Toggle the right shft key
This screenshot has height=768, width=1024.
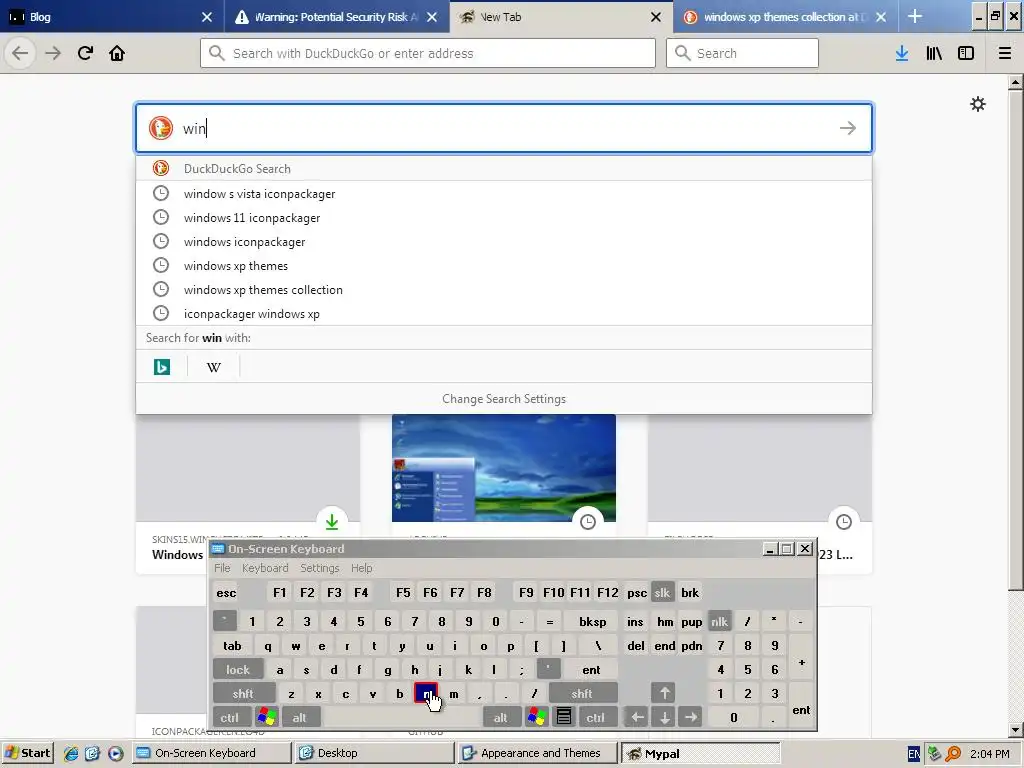point(582,694)
